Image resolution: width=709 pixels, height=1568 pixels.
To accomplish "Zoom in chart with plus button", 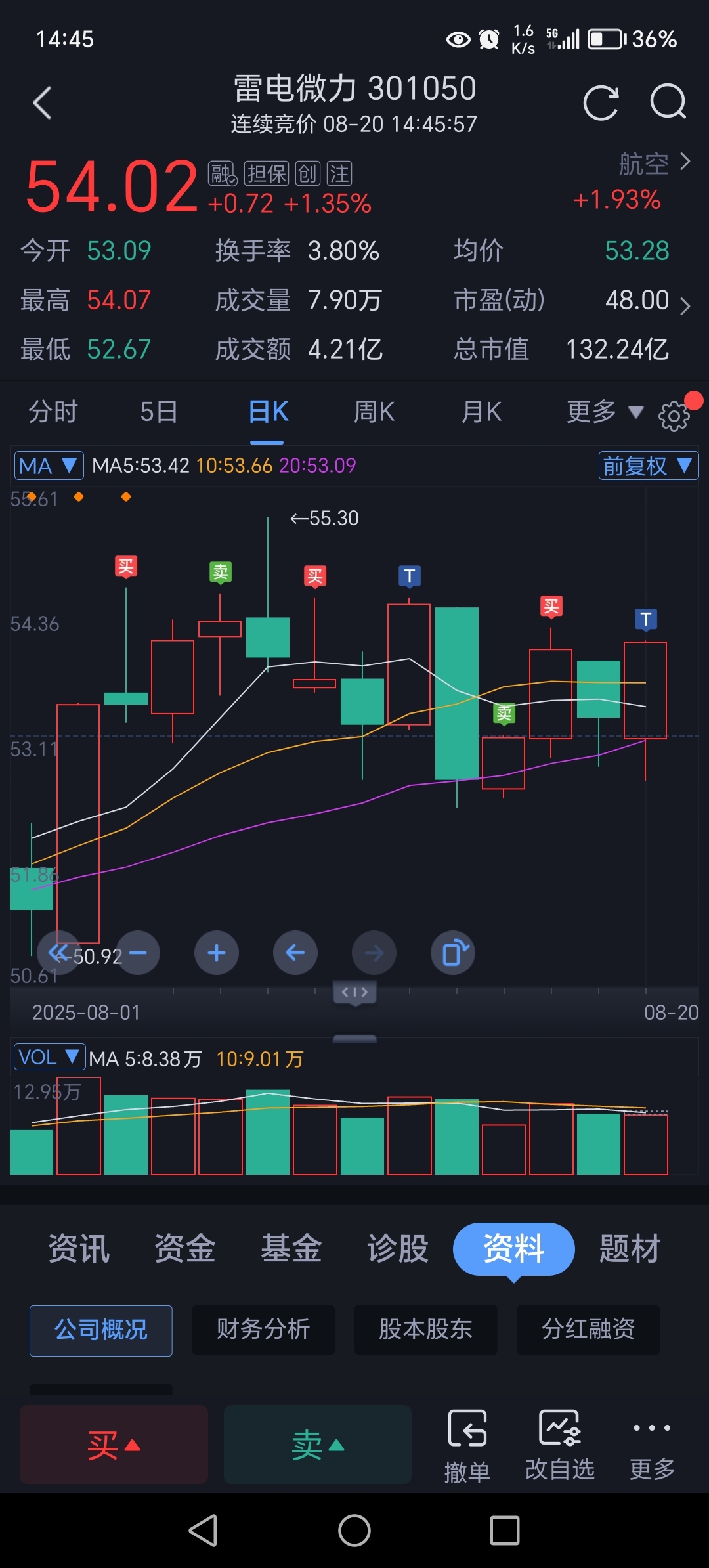I will [217, 953].
